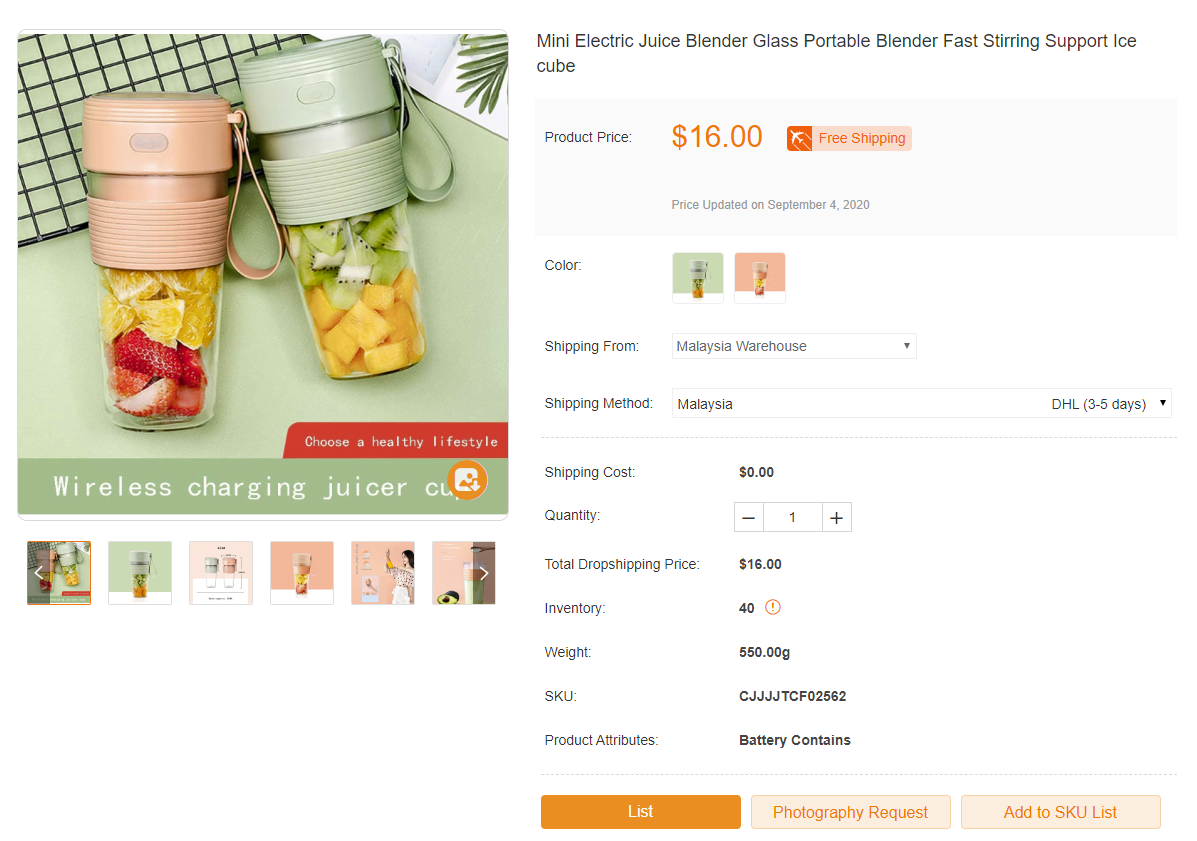Click the previous thumbnail arrow
The image size is (1197, 841).
pyautogui.click(x=39, y=573)
